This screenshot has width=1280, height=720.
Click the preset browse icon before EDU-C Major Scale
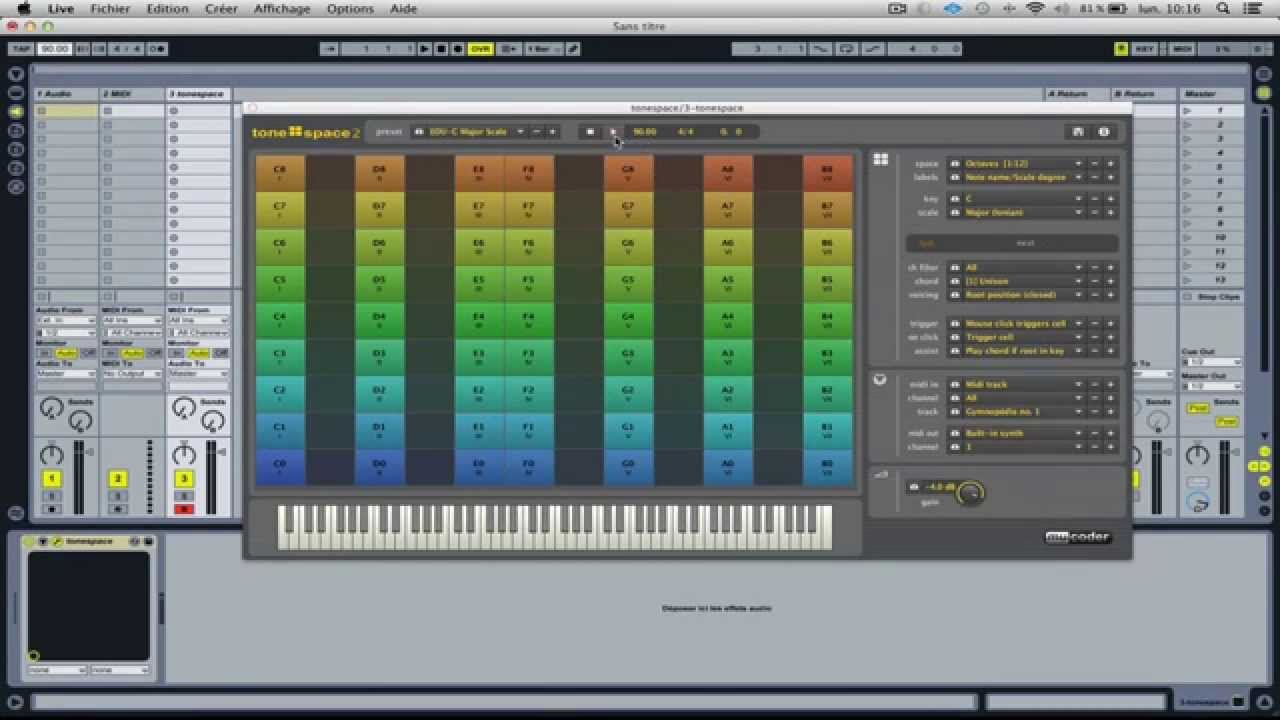(x=418, y=131)
